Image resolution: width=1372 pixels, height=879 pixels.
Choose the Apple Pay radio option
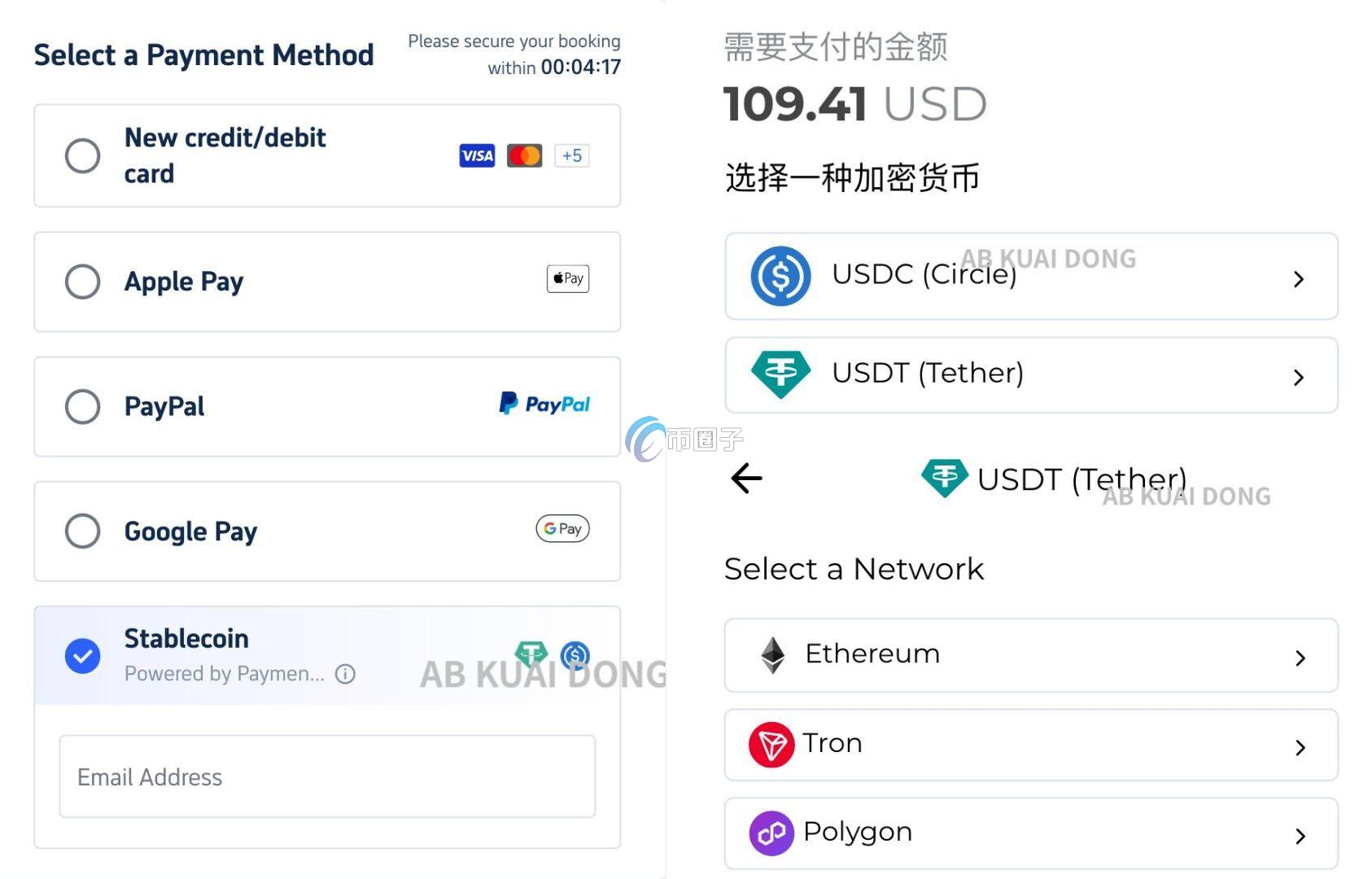(x=83, y=282)
